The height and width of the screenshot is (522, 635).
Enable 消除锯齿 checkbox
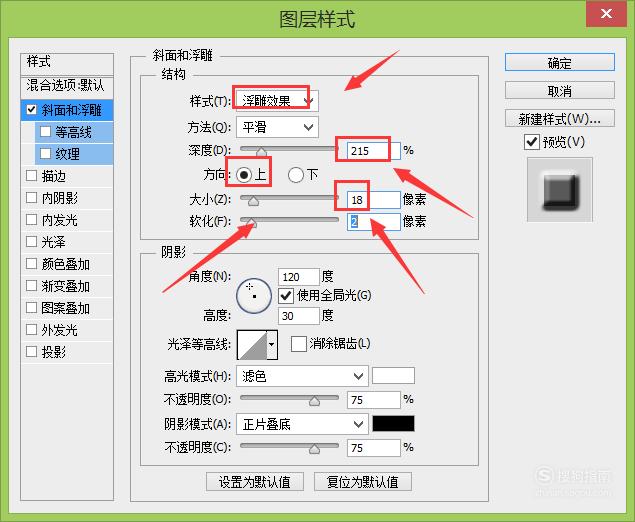coord(298,344)
